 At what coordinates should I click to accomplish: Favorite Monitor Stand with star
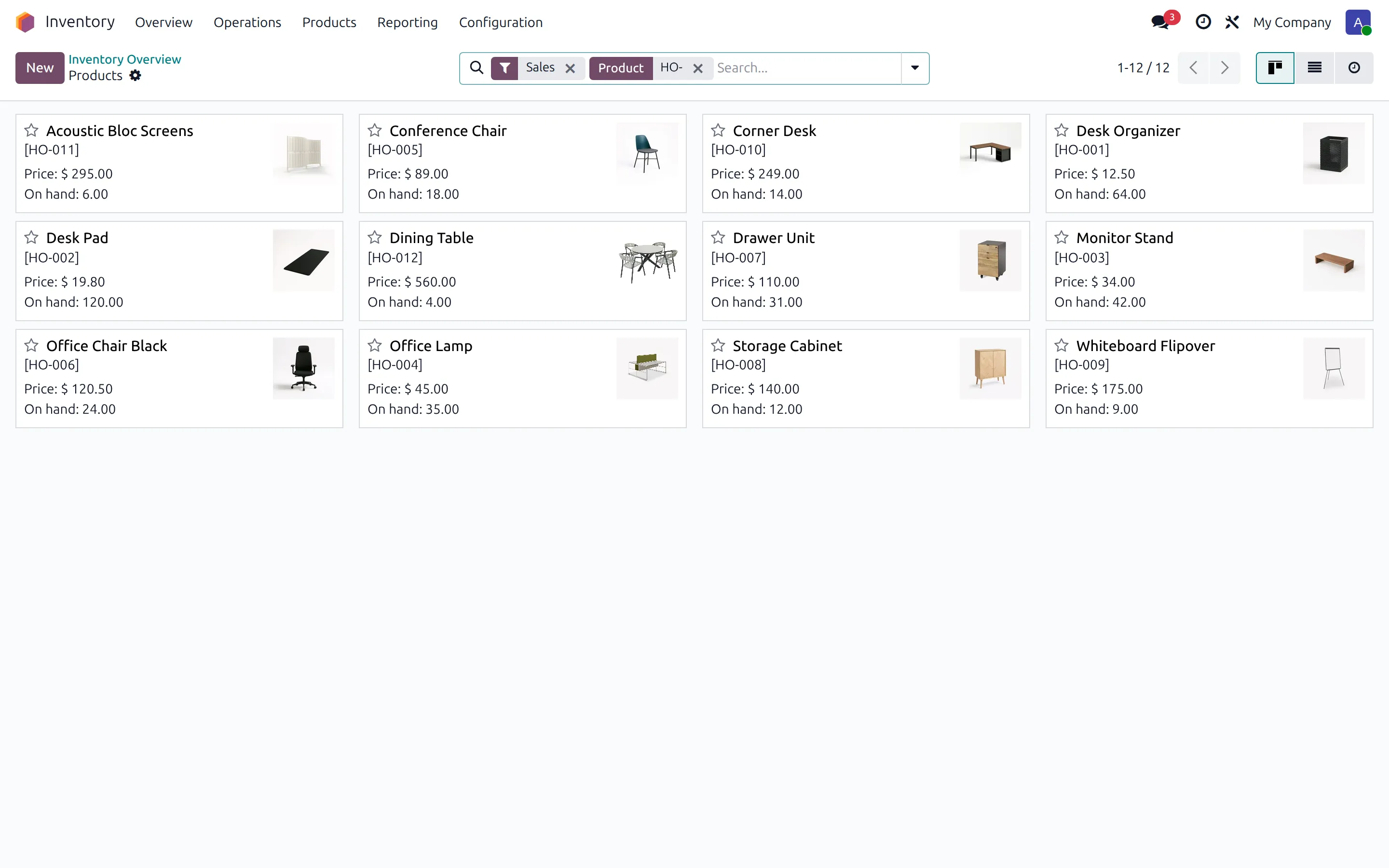tap(1061, 237)
